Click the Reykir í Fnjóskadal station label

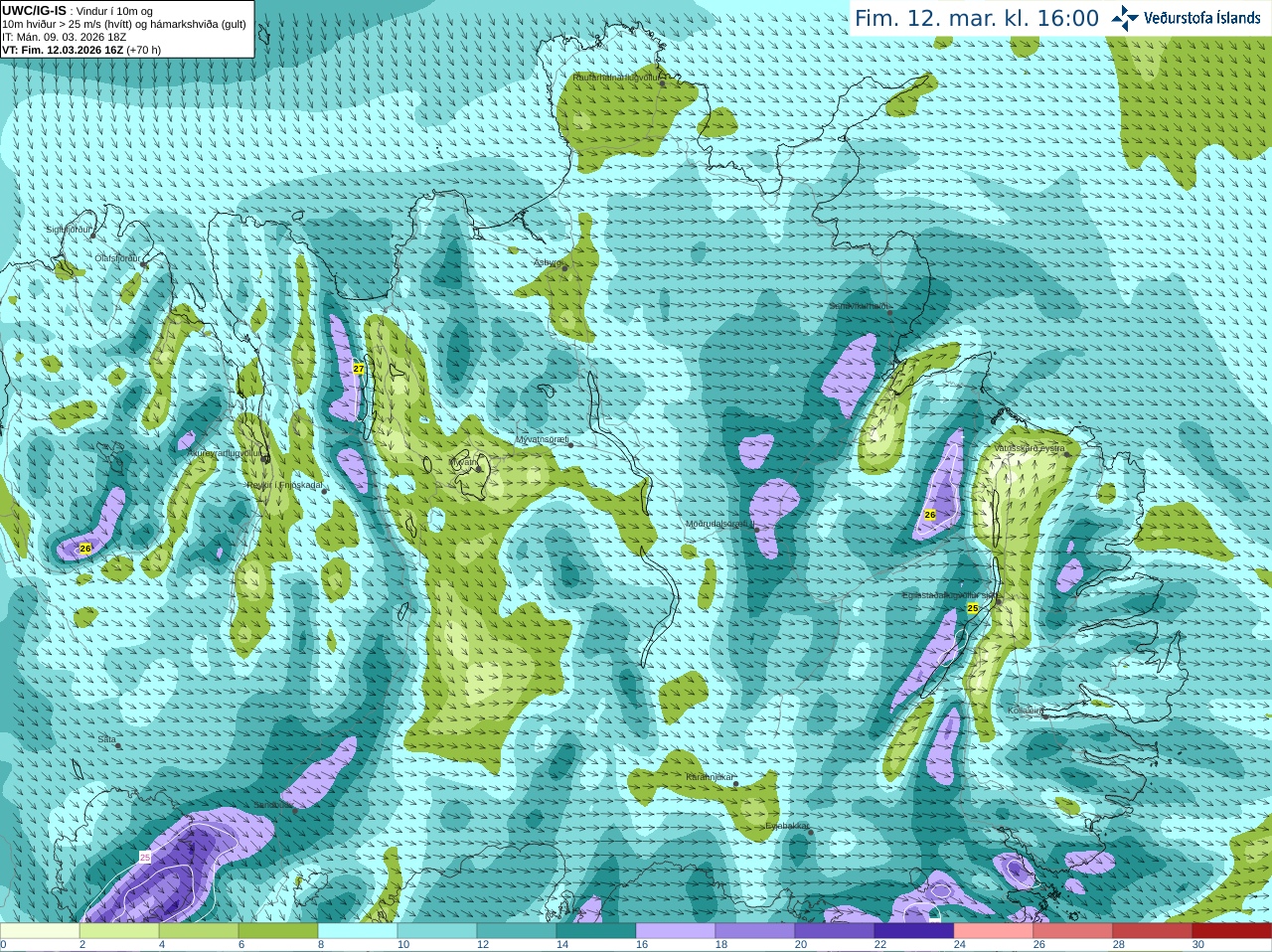coord(284,485)
